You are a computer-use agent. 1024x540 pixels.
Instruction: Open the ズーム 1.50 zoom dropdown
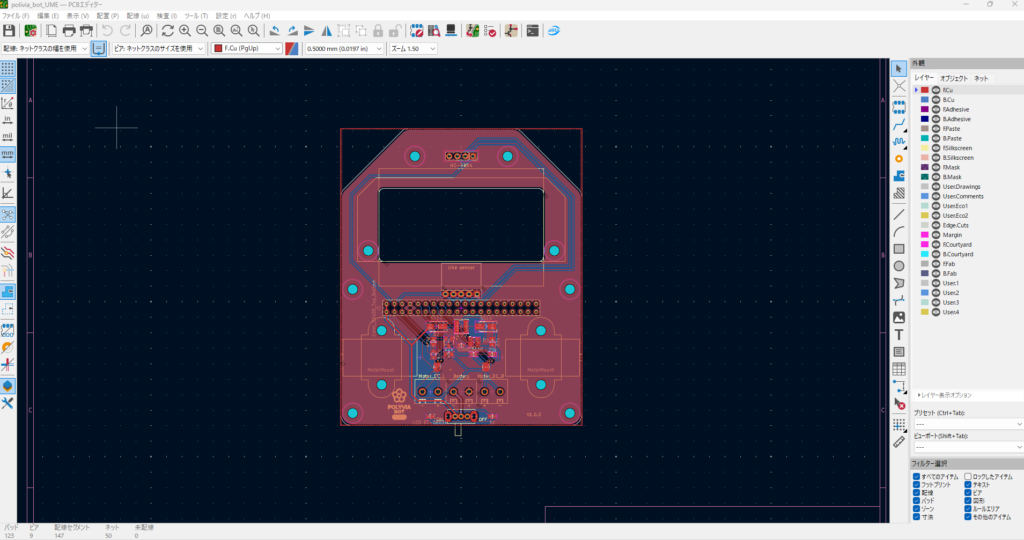click(x=413, y=48)
